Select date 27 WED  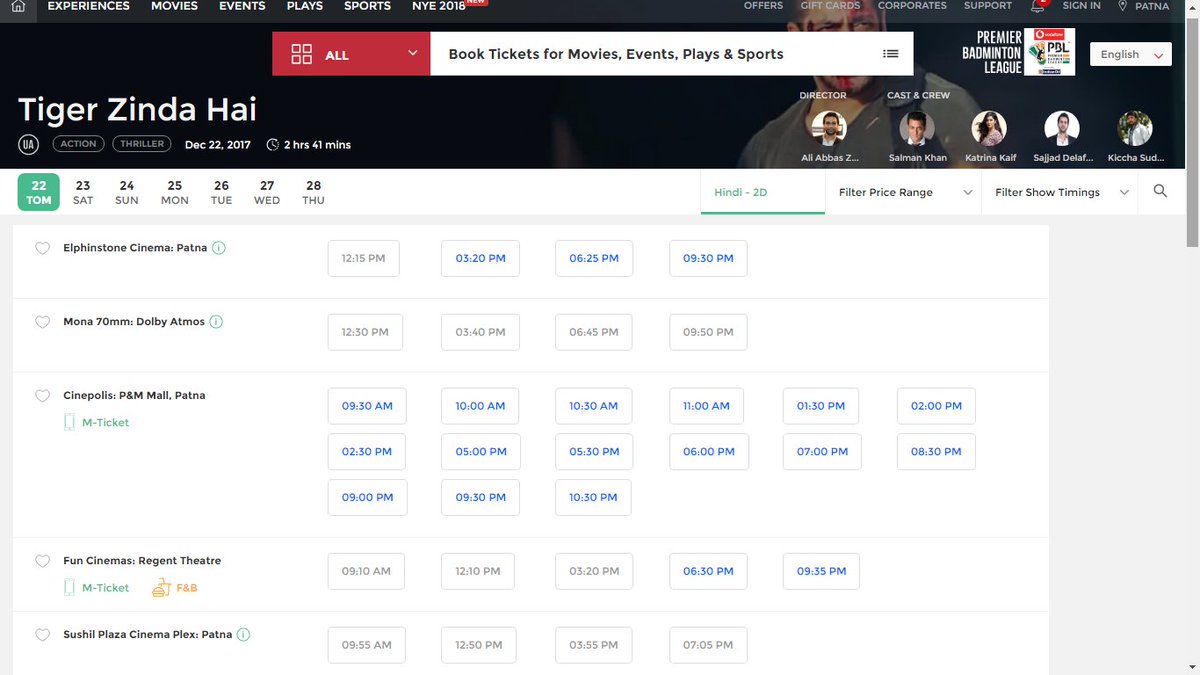click(x=267, y=192)
